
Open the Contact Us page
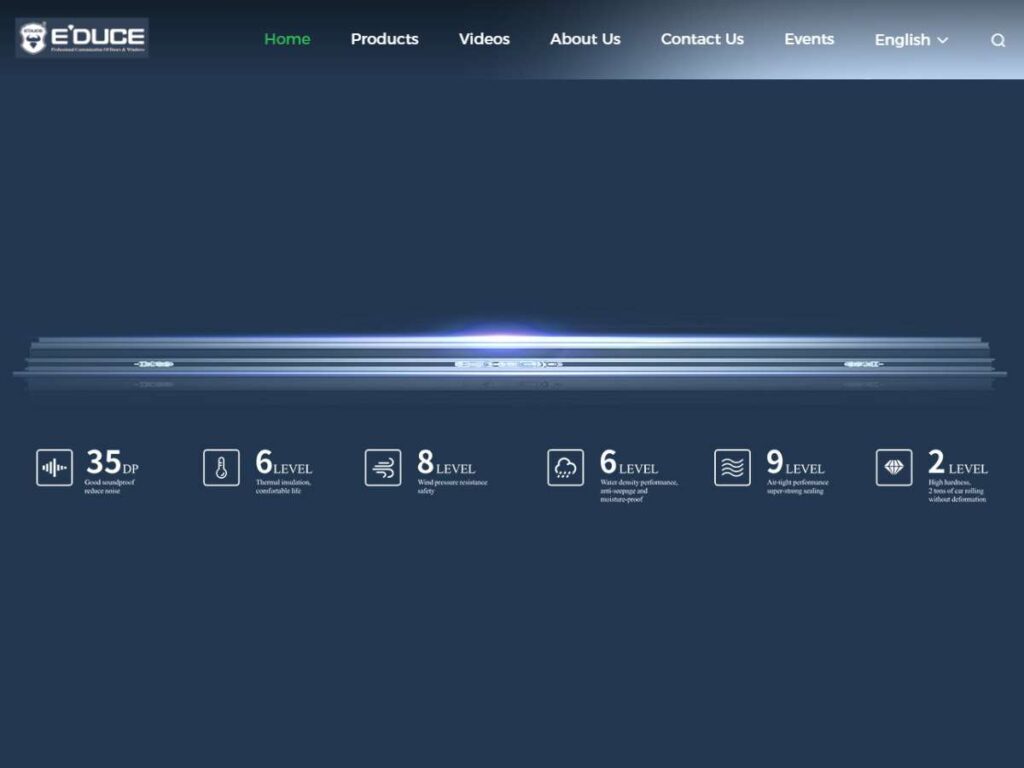702,39
